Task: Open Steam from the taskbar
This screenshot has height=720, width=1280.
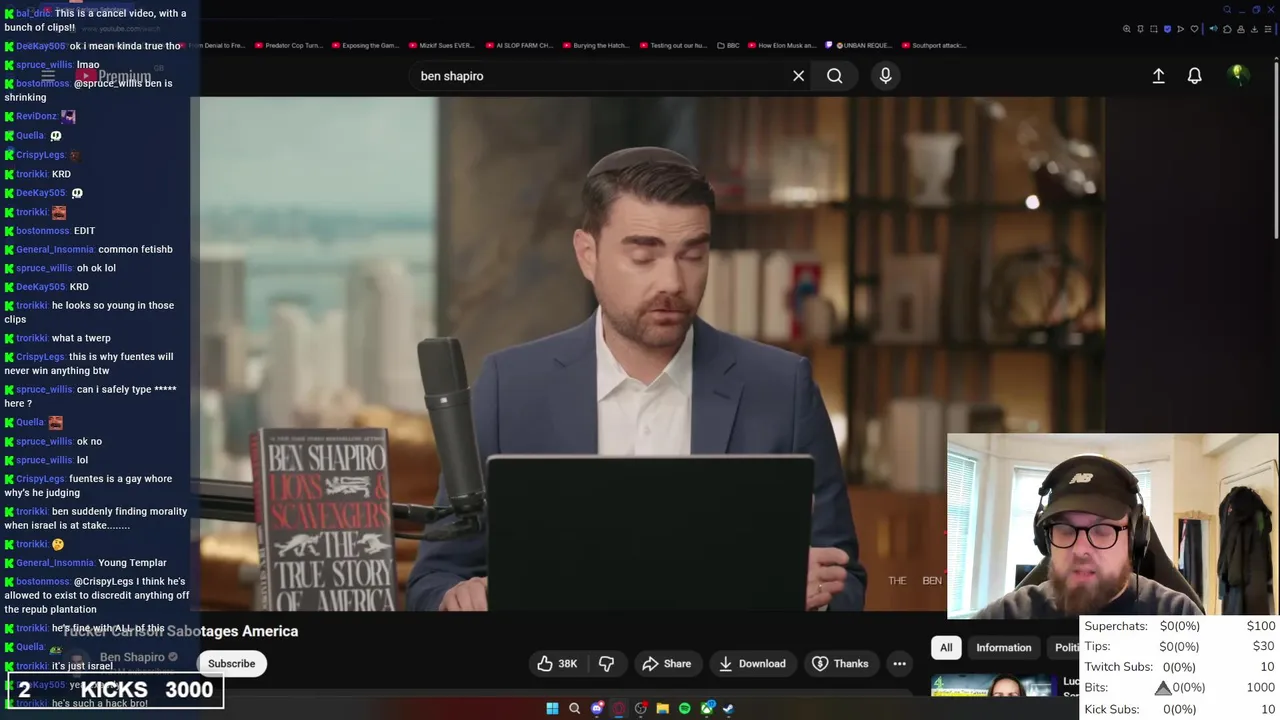Action: pos(728,708)
